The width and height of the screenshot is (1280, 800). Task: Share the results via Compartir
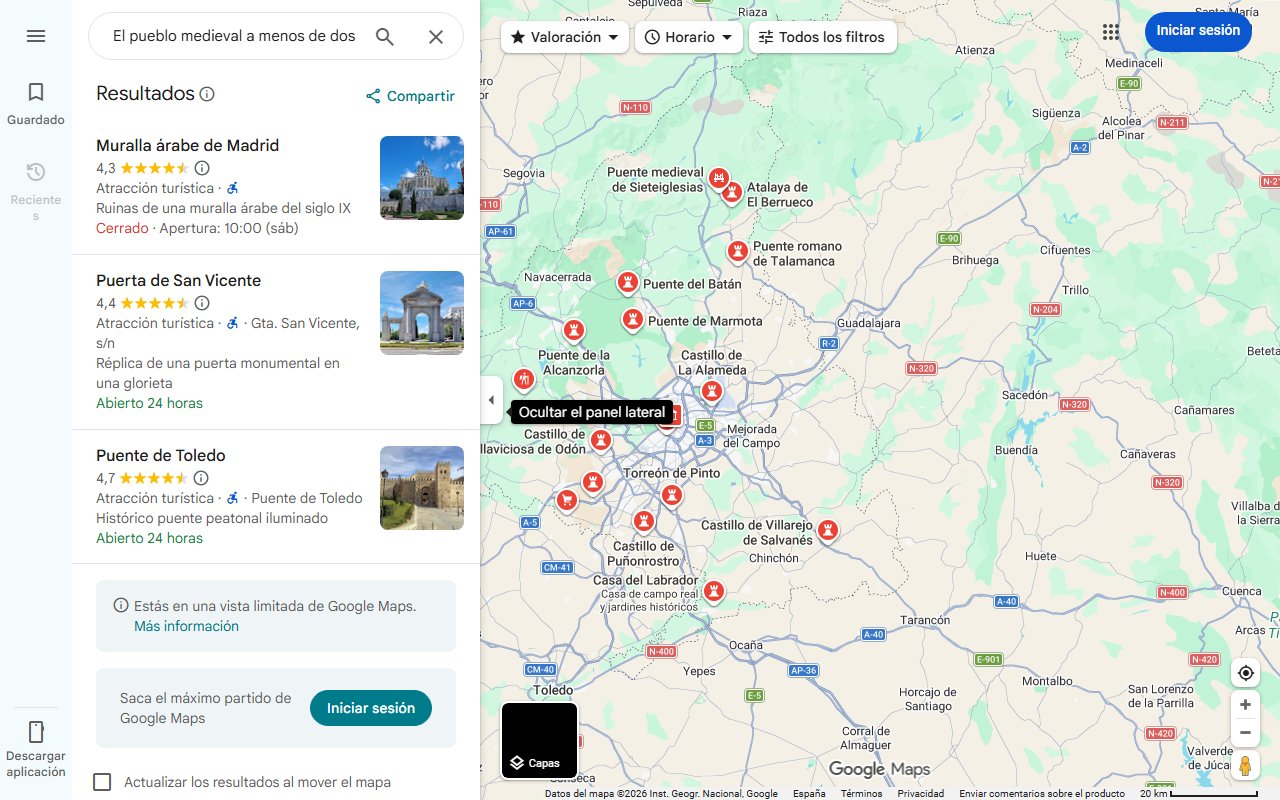coord(409,96)
